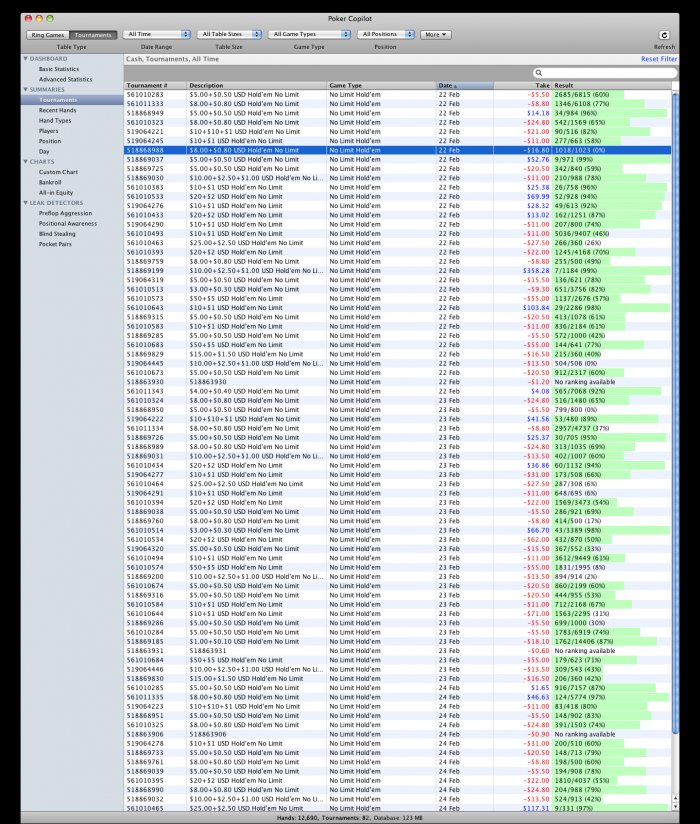Image resolution: width=700 pixels, height=824 pixels.
Task: Switch to Tournaments table type
Action: click(x=93, y=35)
